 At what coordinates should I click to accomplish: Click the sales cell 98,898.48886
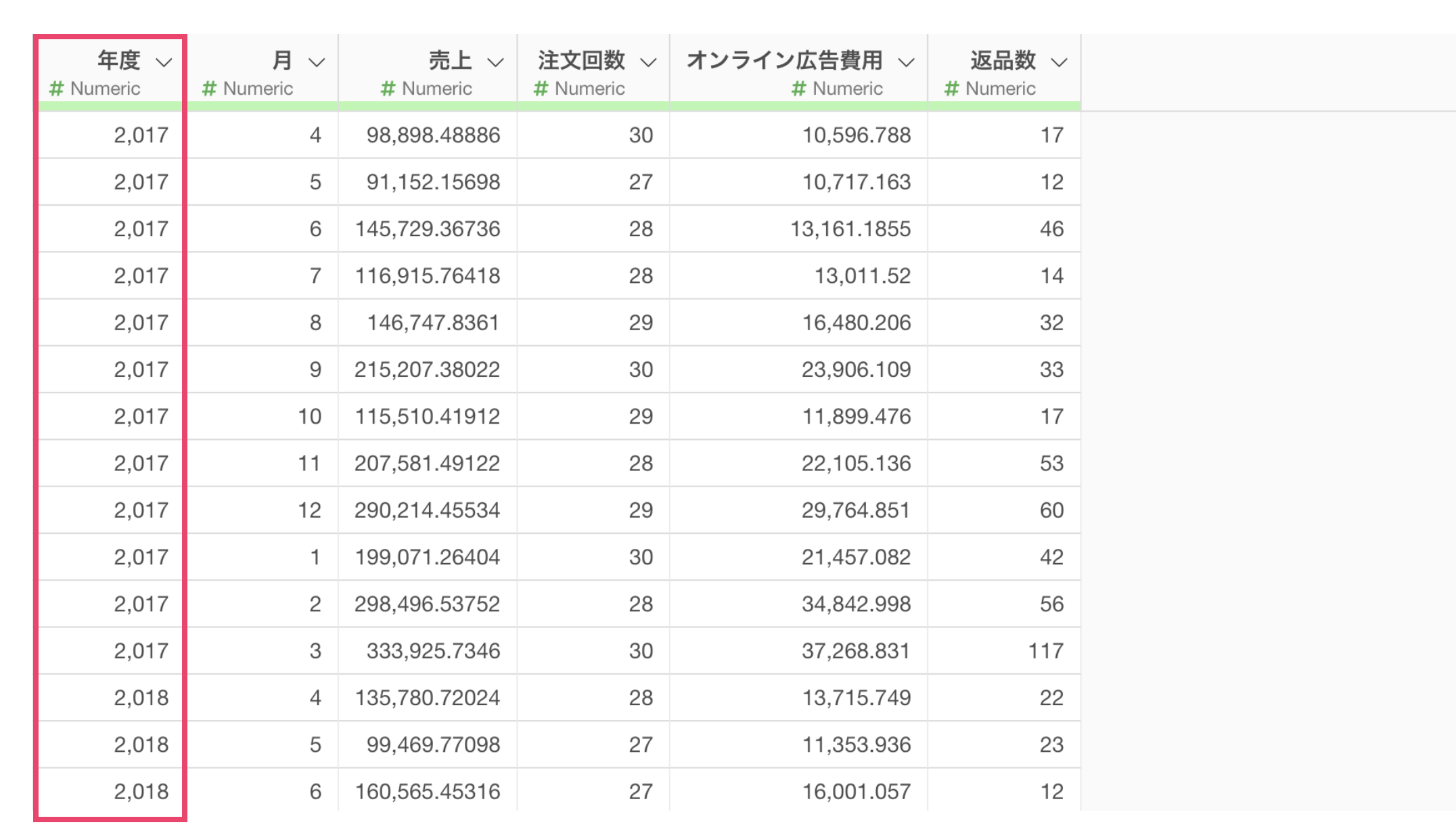pos(433,135)
